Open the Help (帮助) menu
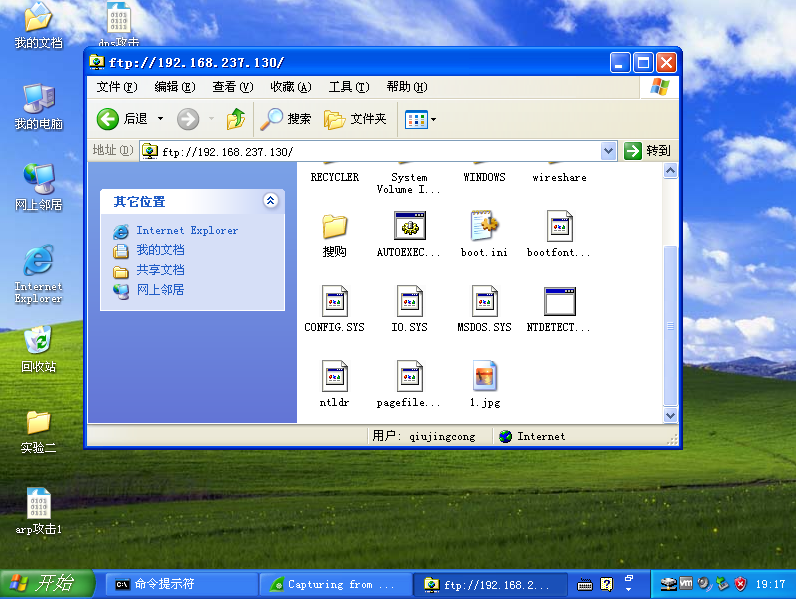The height and width of the screenshot is (599, 796). point(407,87)
